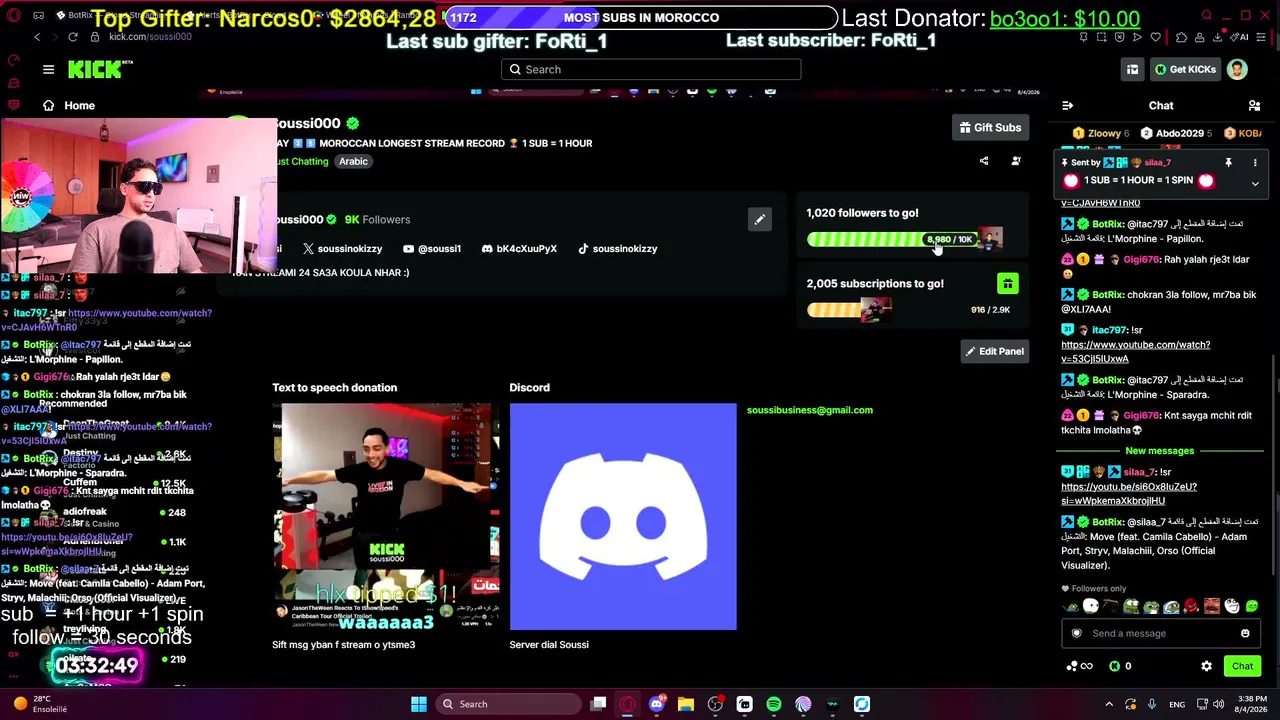The image size is (1280, 720).
Task: Open chat identity shield icon
Action: click(1076, 633)
